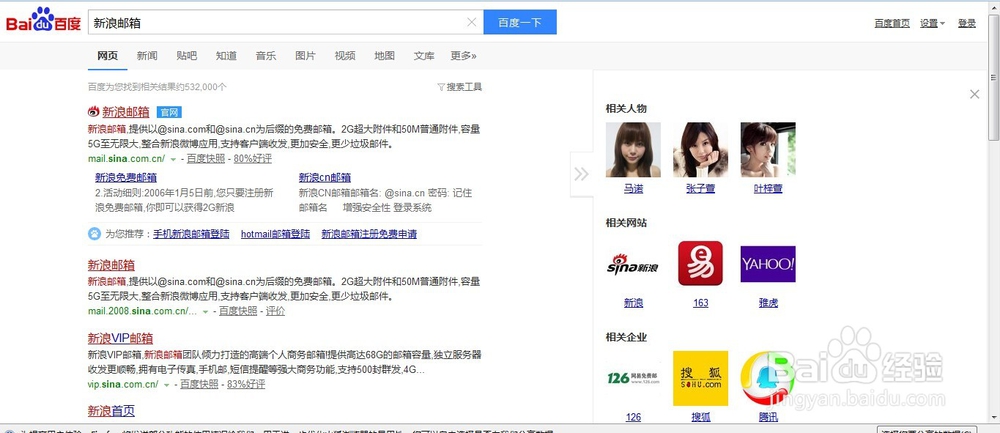Viewport: 1000px width, 433px height.
Task: Open the 新浪首页 result
Action: pyautogui.click(x=111, y=411)
